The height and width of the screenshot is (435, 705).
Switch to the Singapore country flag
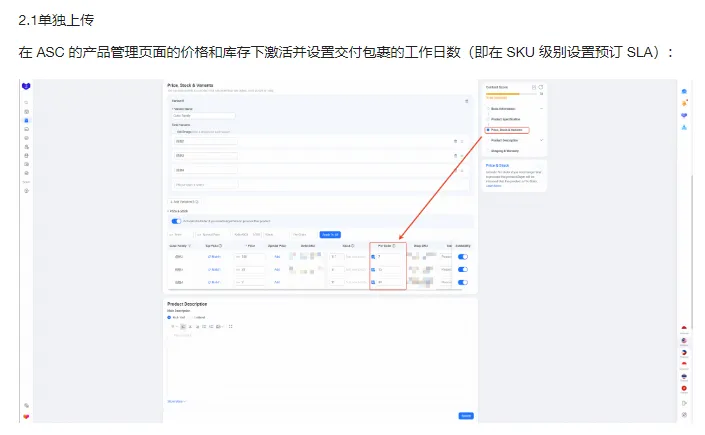[684, 363]
